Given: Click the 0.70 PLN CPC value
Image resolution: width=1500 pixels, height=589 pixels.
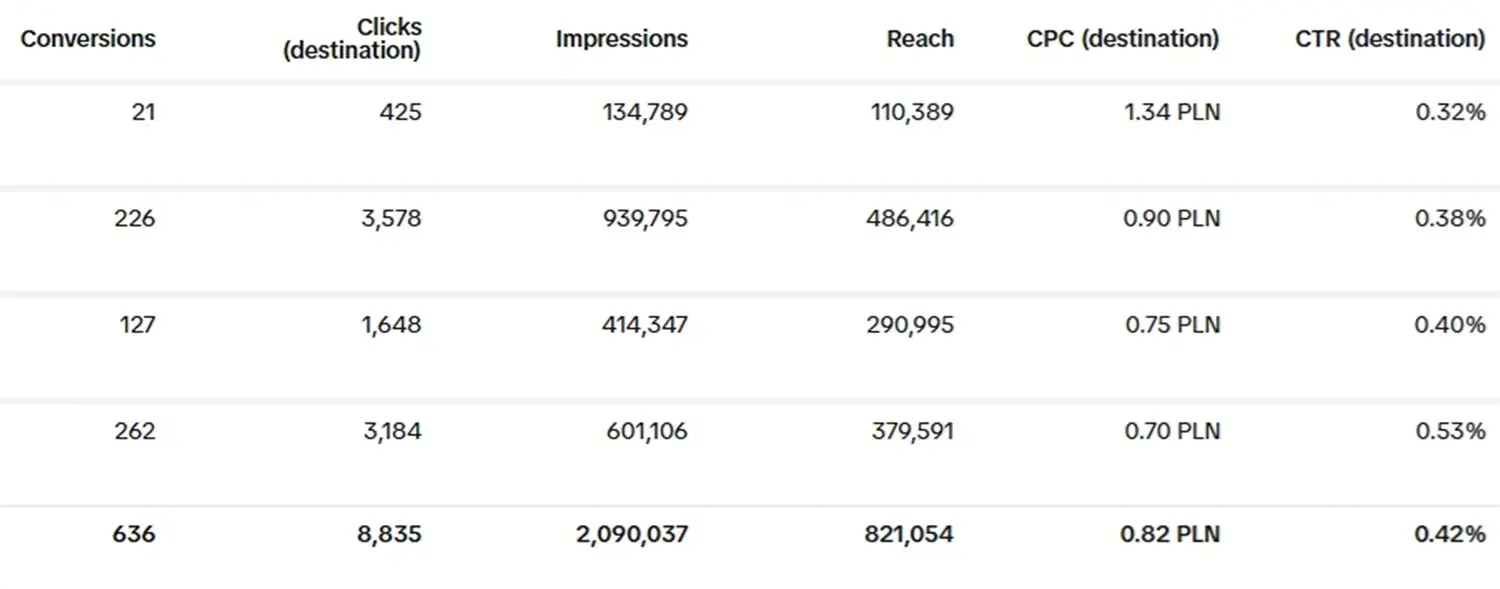Looking at the screenshot, I should pyautogui.click(x=1171, y=431).
